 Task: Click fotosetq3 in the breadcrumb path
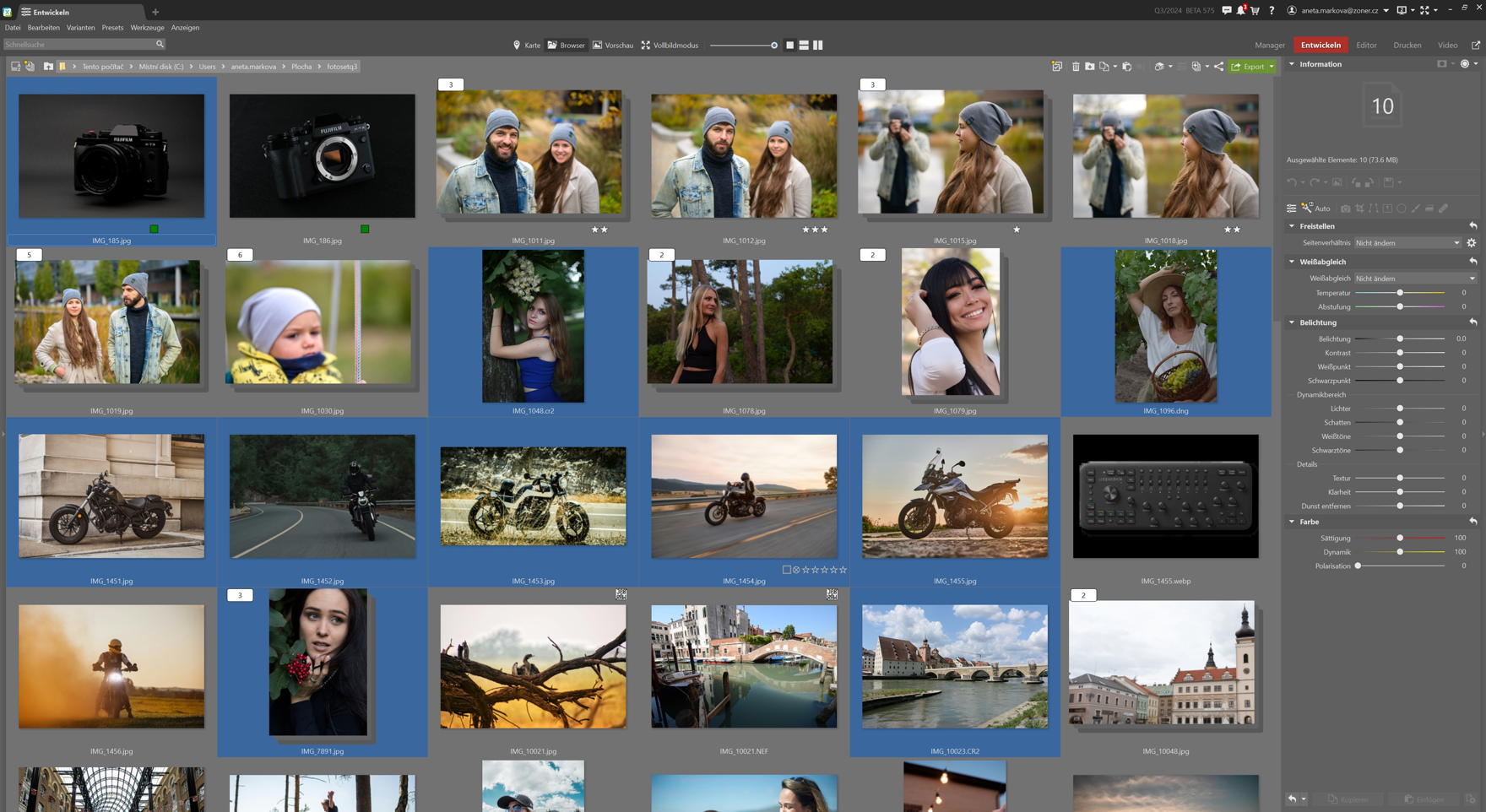(342, 67)
